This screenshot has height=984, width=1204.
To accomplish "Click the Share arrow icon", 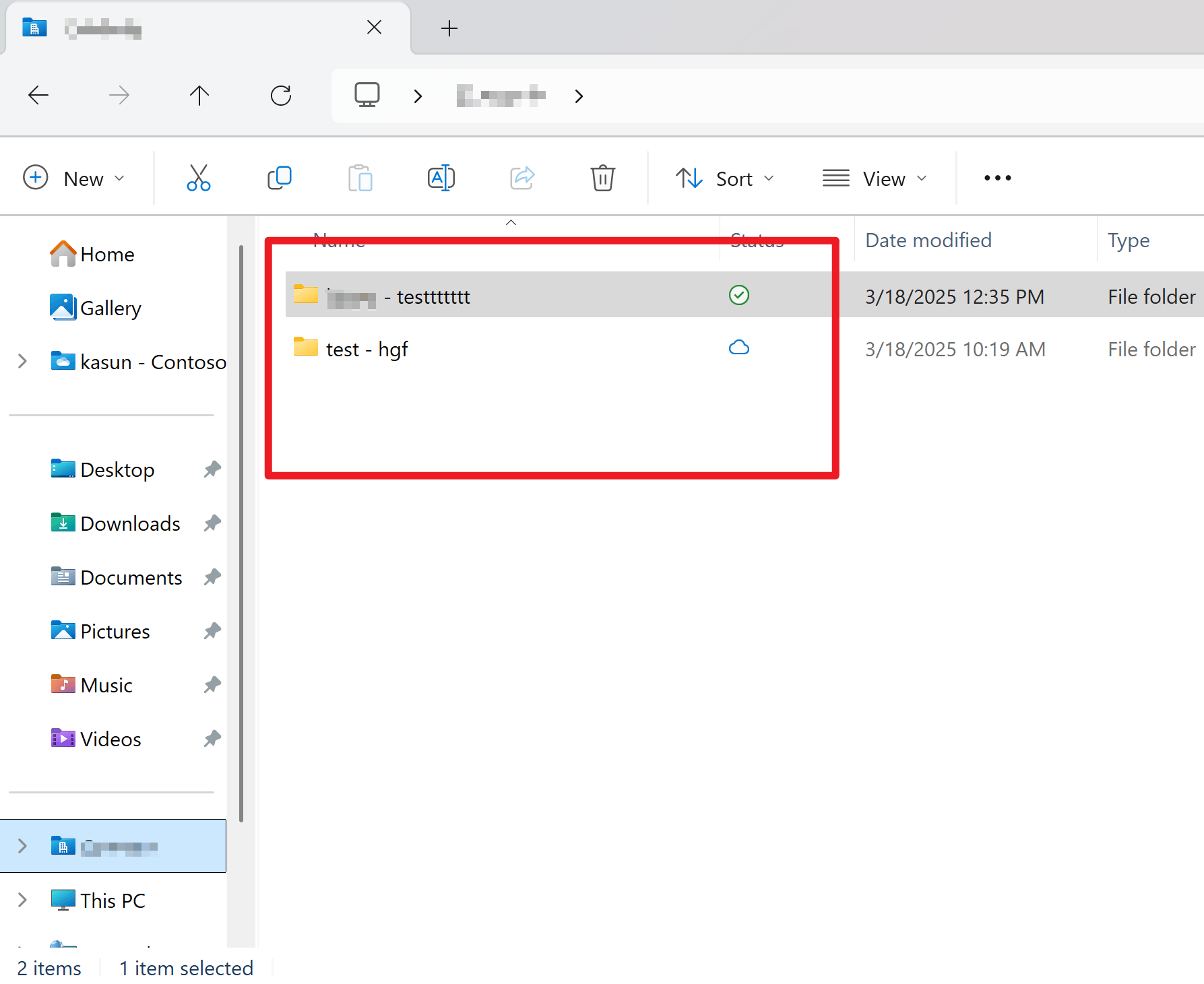I will [x=522, y=178].
